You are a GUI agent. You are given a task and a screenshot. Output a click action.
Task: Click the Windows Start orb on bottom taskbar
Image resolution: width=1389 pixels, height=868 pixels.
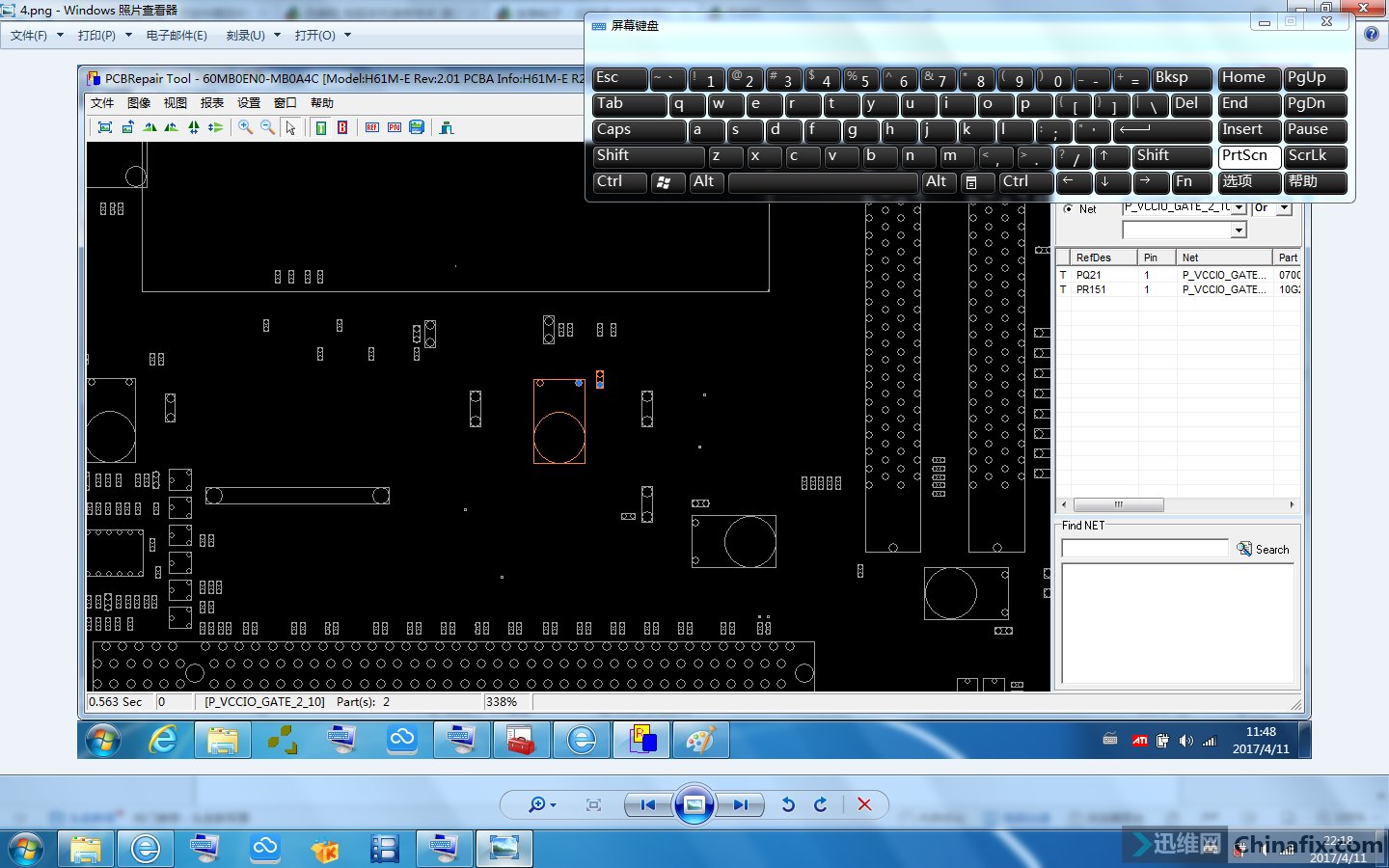pyautogui.click(x=25, y=849)
